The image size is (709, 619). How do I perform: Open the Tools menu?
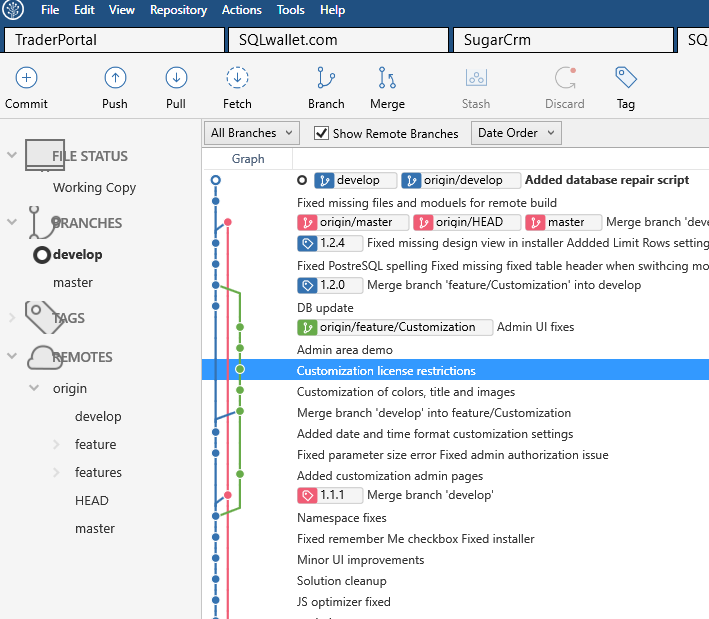(290, 10)
